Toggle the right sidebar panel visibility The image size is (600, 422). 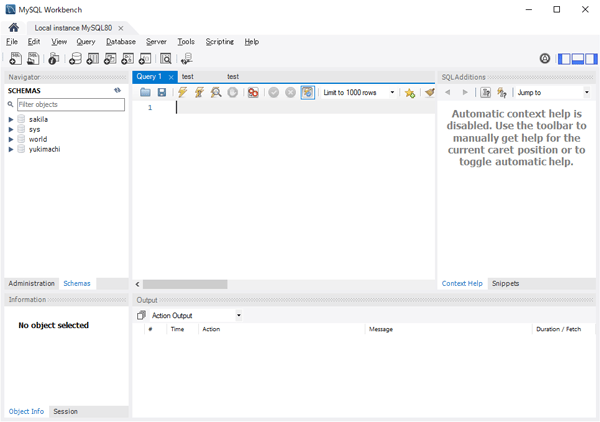[591, 59]
